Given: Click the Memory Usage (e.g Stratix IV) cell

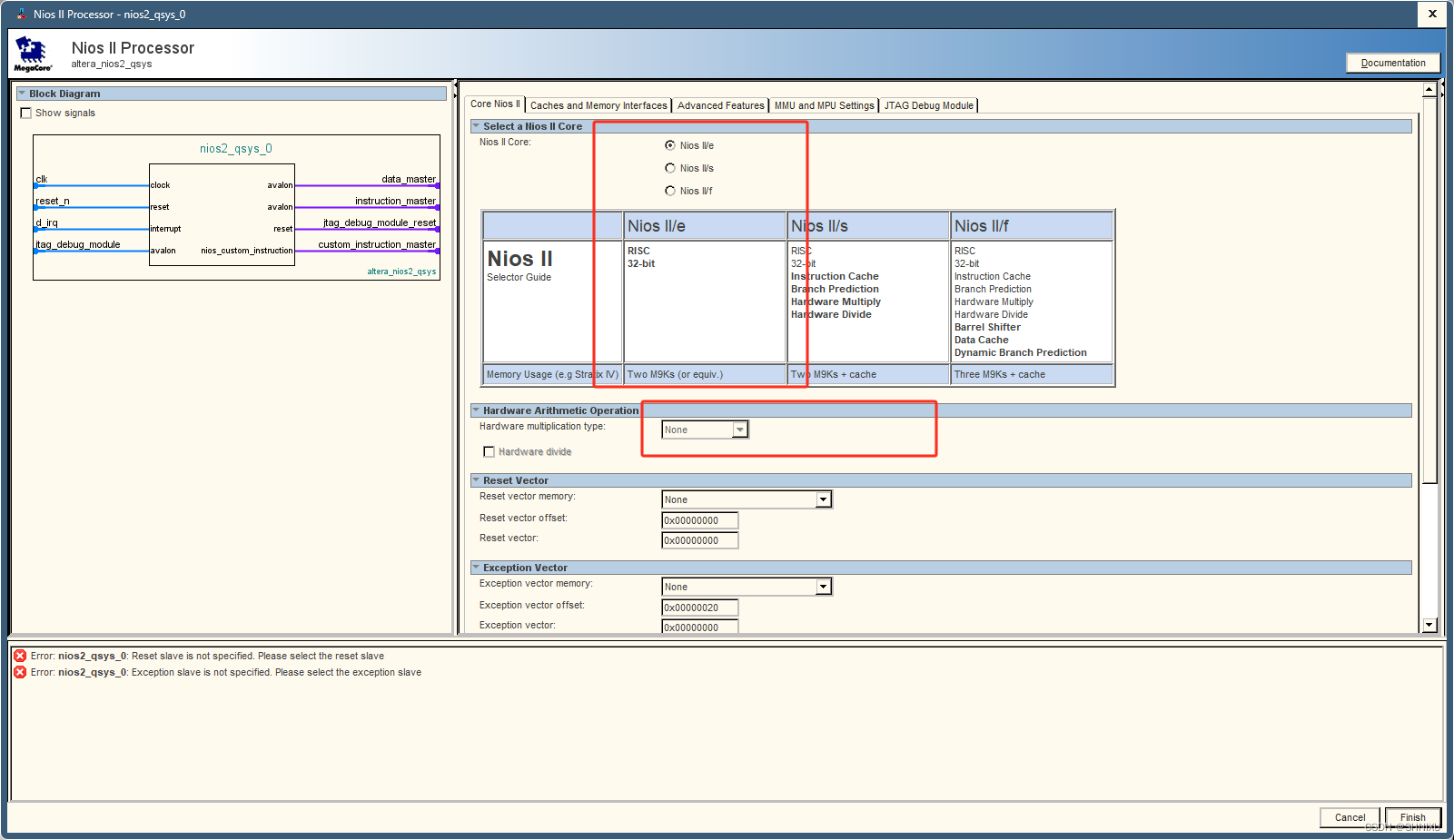Looking at the screenshot, I should click(x=552, y=374).
